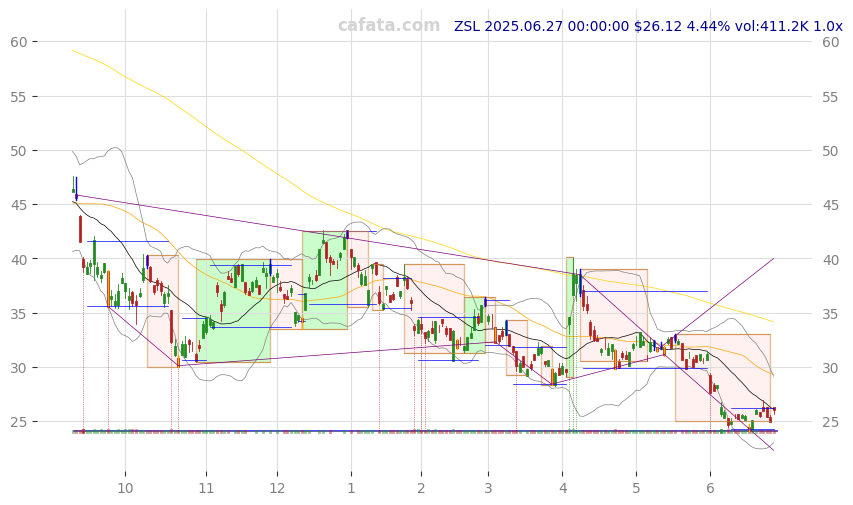
Task: Click the 55 label on left price axis
Action: coord(18,97)
